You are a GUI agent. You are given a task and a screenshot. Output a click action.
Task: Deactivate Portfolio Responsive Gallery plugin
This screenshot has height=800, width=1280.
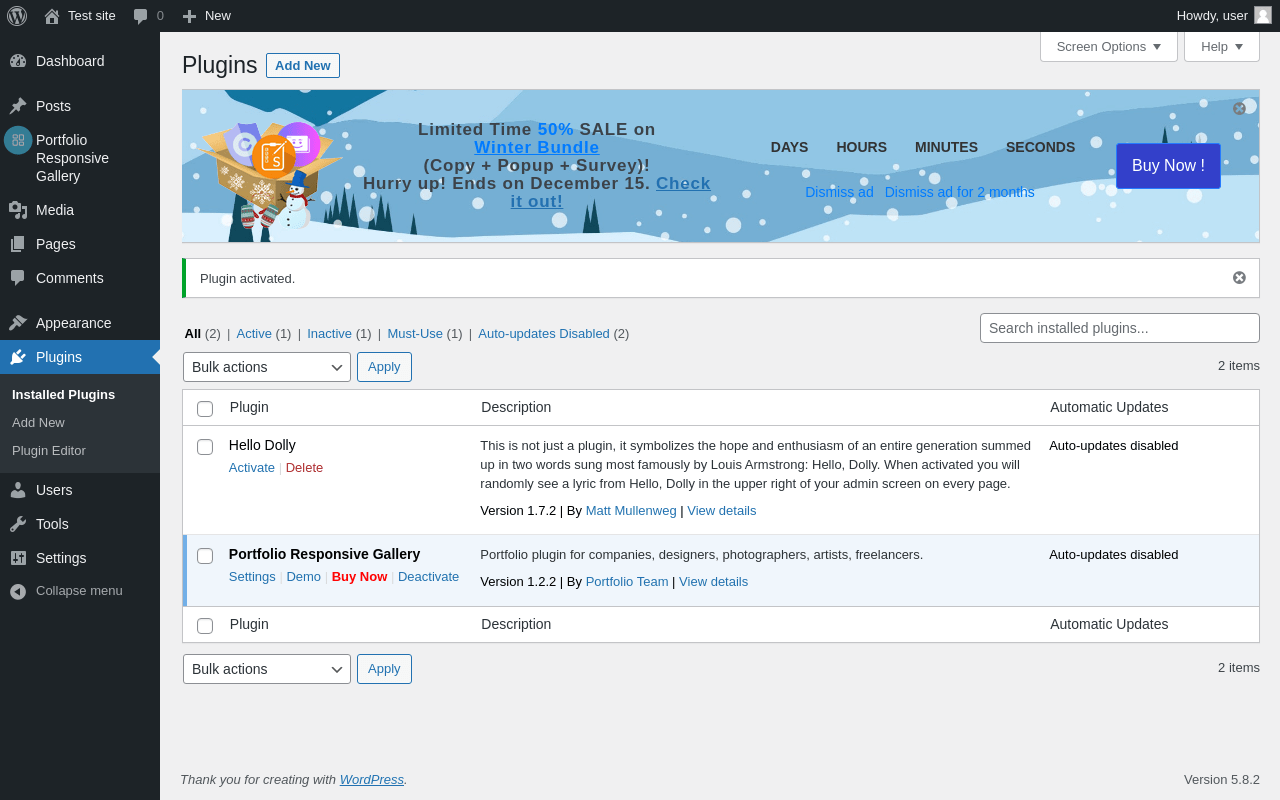coord(428,576)
